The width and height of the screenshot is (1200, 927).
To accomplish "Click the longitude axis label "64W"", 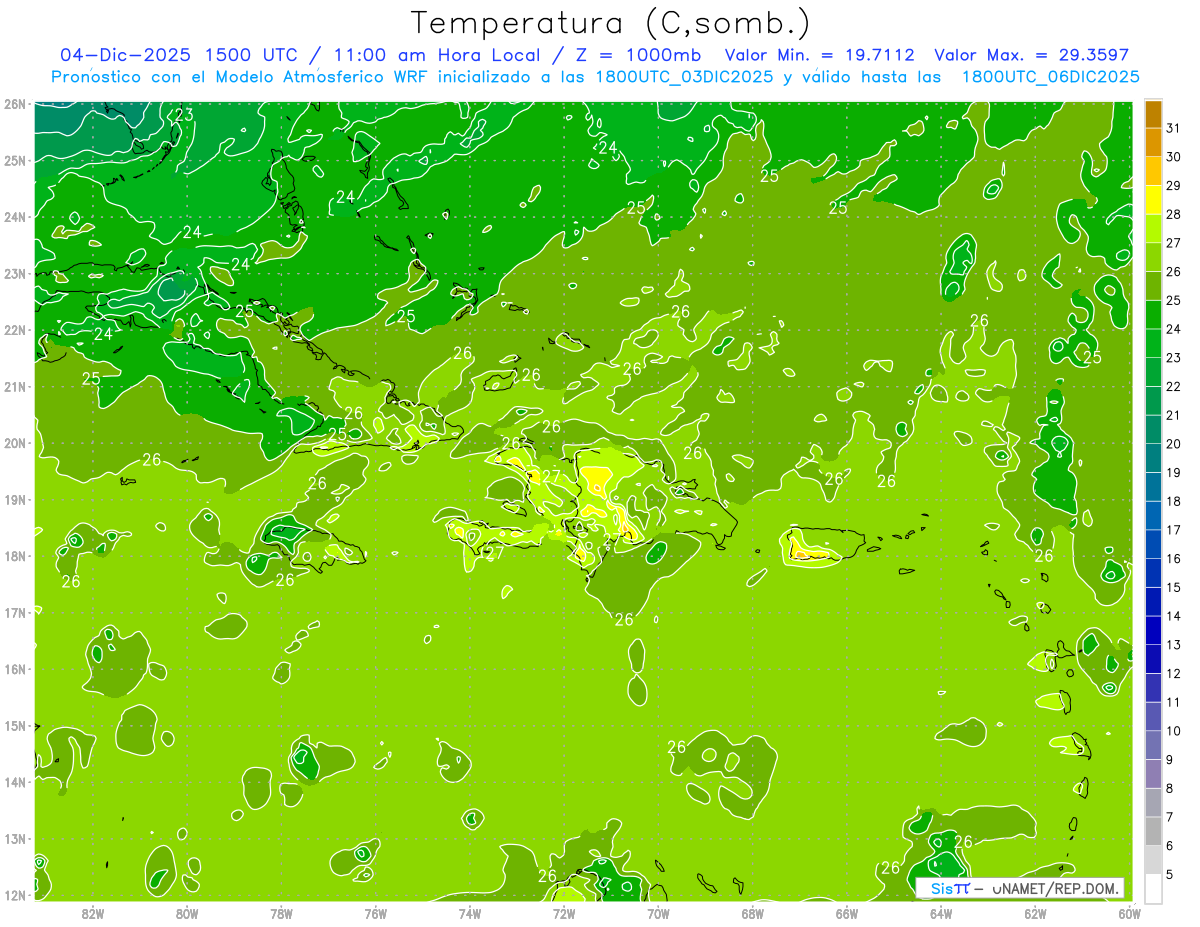I will coord(941,913).
